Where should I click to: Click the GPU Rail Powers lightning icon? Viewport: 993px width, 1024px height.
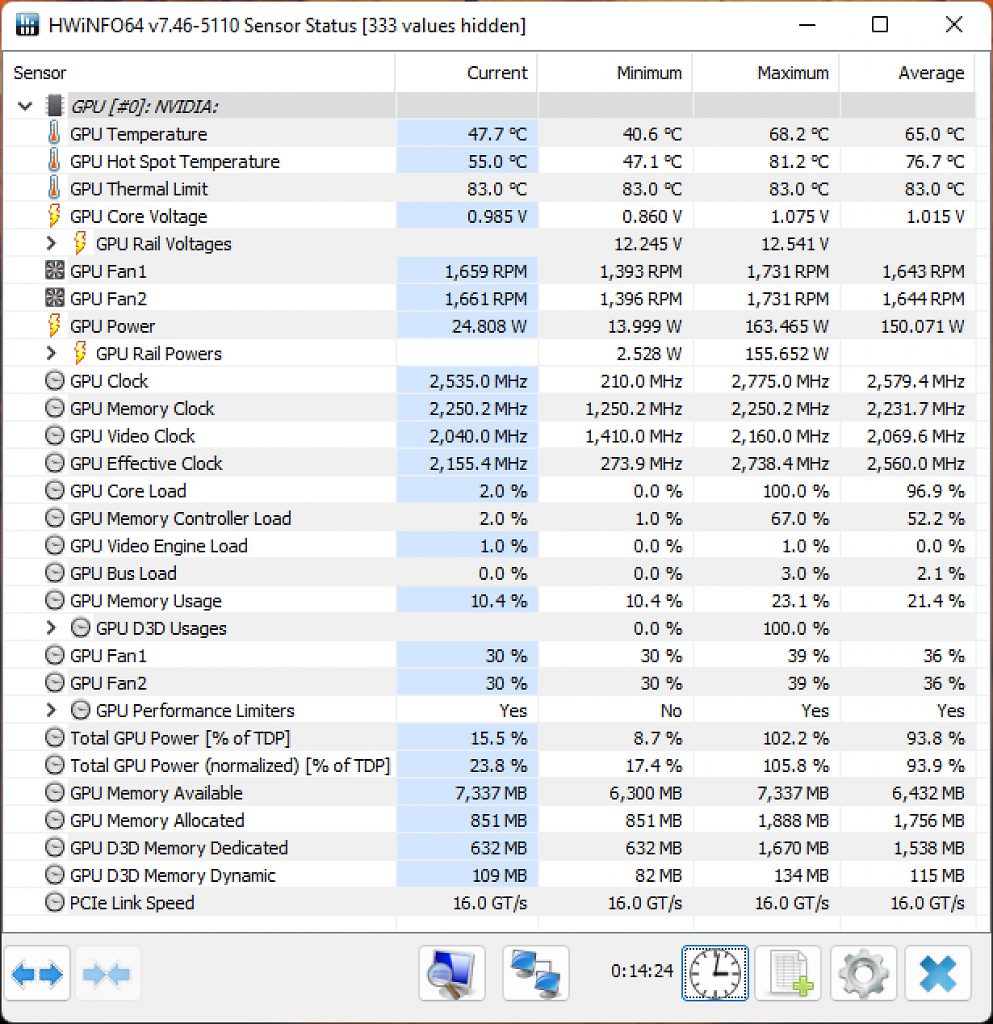(x=80, y=353)
